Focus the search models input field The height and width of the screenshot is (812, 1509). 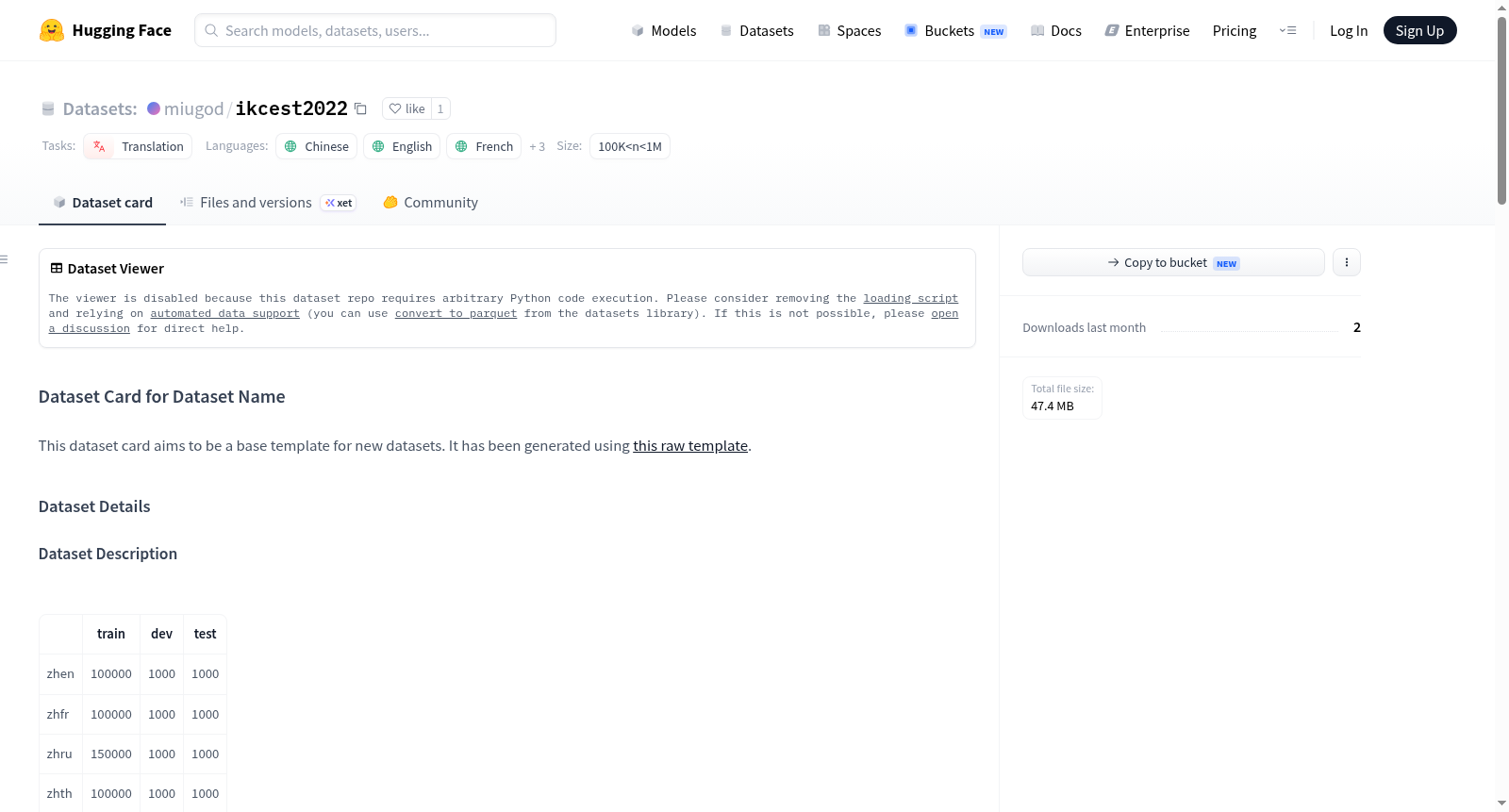(375, 30)
